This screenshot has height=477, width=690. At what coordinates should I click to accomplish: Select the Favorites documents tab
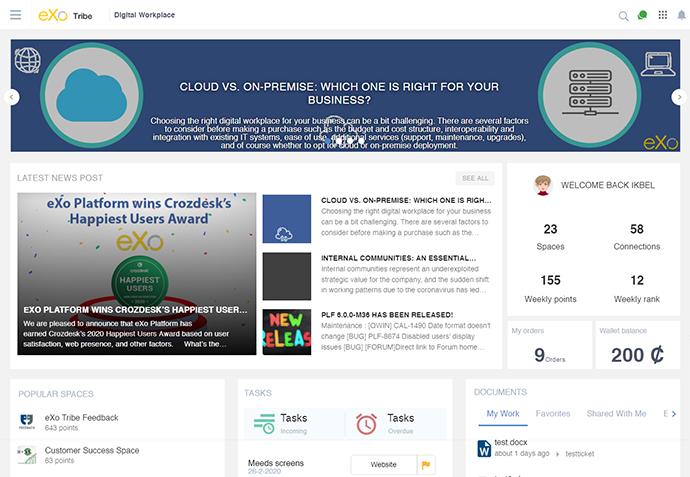[x=553, y=414]
